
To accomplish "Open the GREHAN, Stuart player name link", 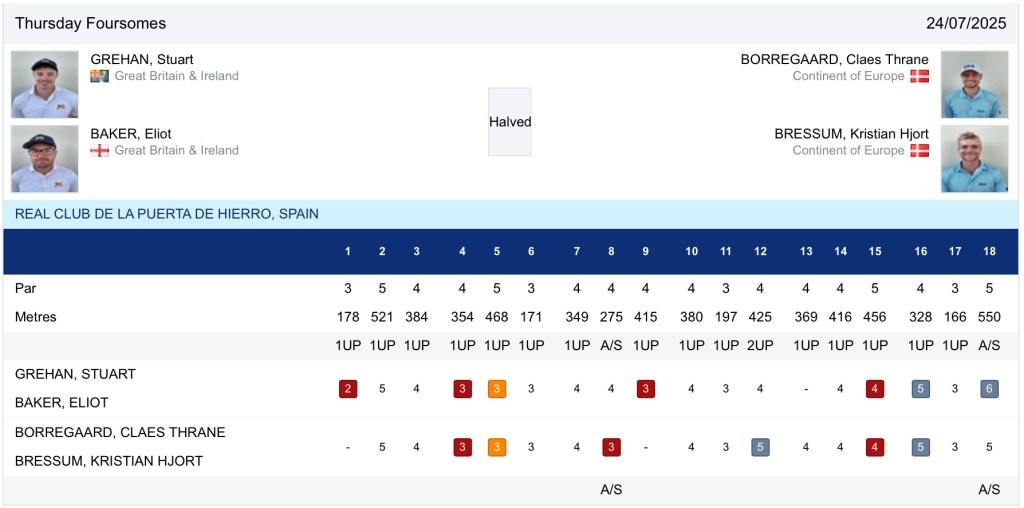I will [x=142, y=59].
